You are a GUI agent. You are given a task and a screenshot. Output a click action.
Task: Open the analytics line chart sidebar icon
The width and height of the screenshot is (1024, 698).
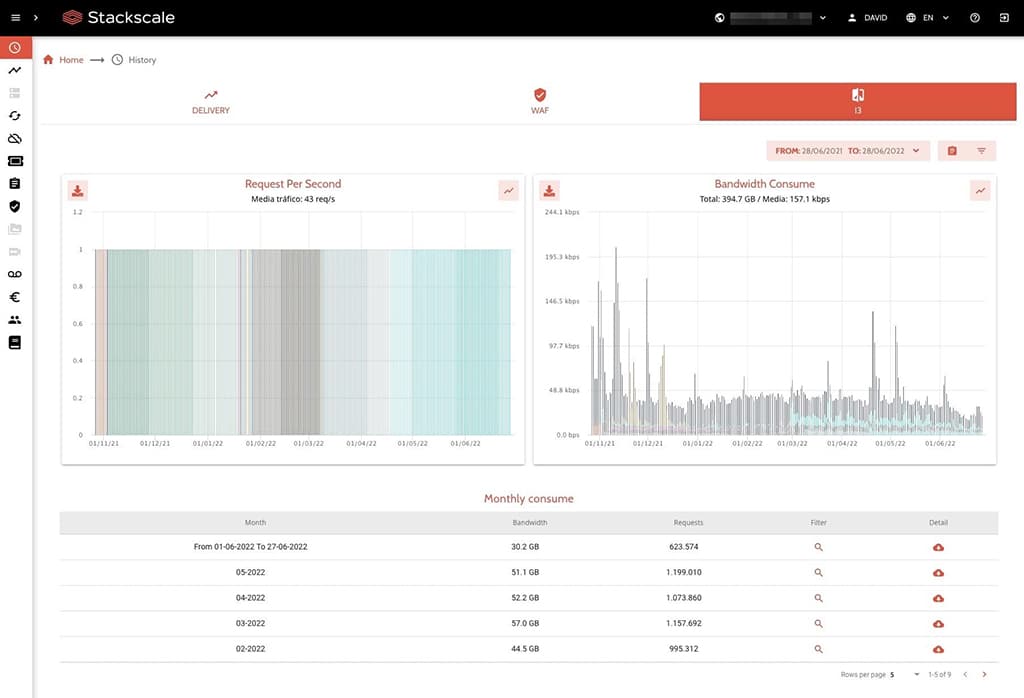tap(15, 71)
